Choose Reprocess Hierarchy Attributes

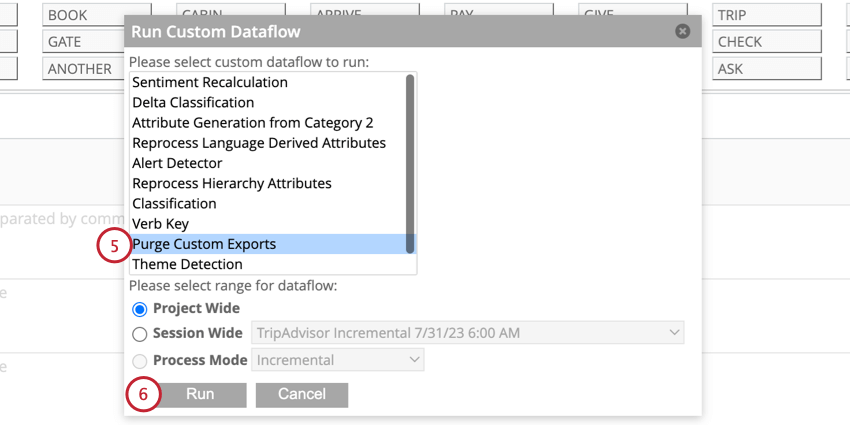pos(232,183)
